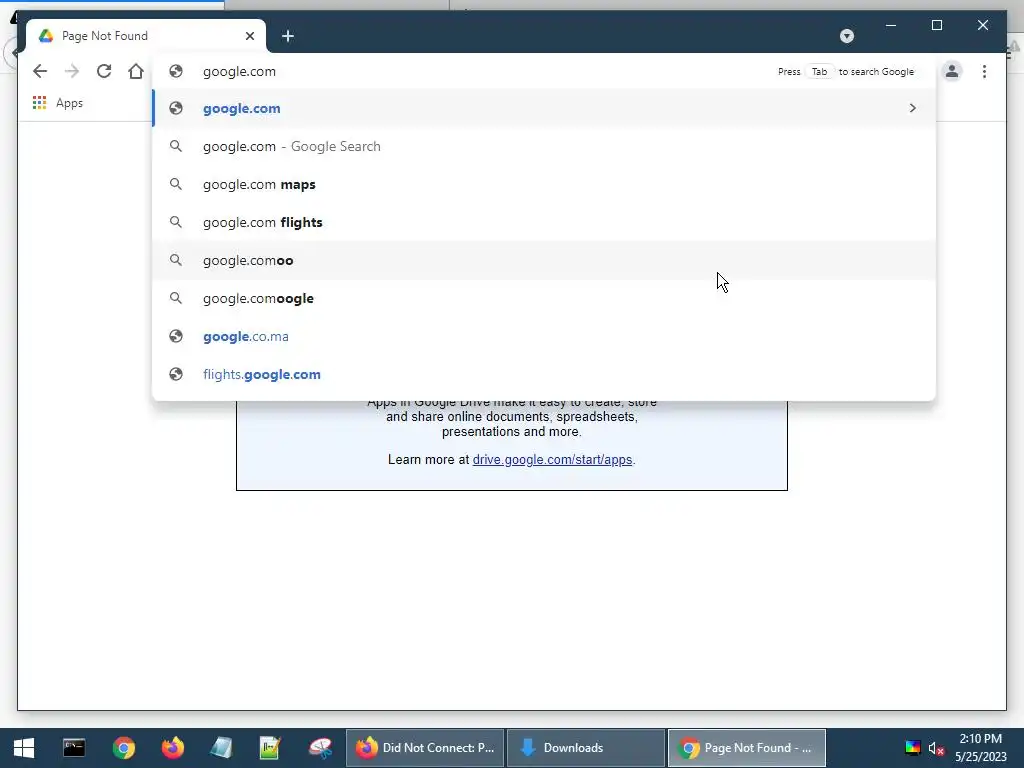The height and width of the screenshot is (768, 1024).
Task: Click the forward navigation arrow
Action: click(x=72, y=71)
